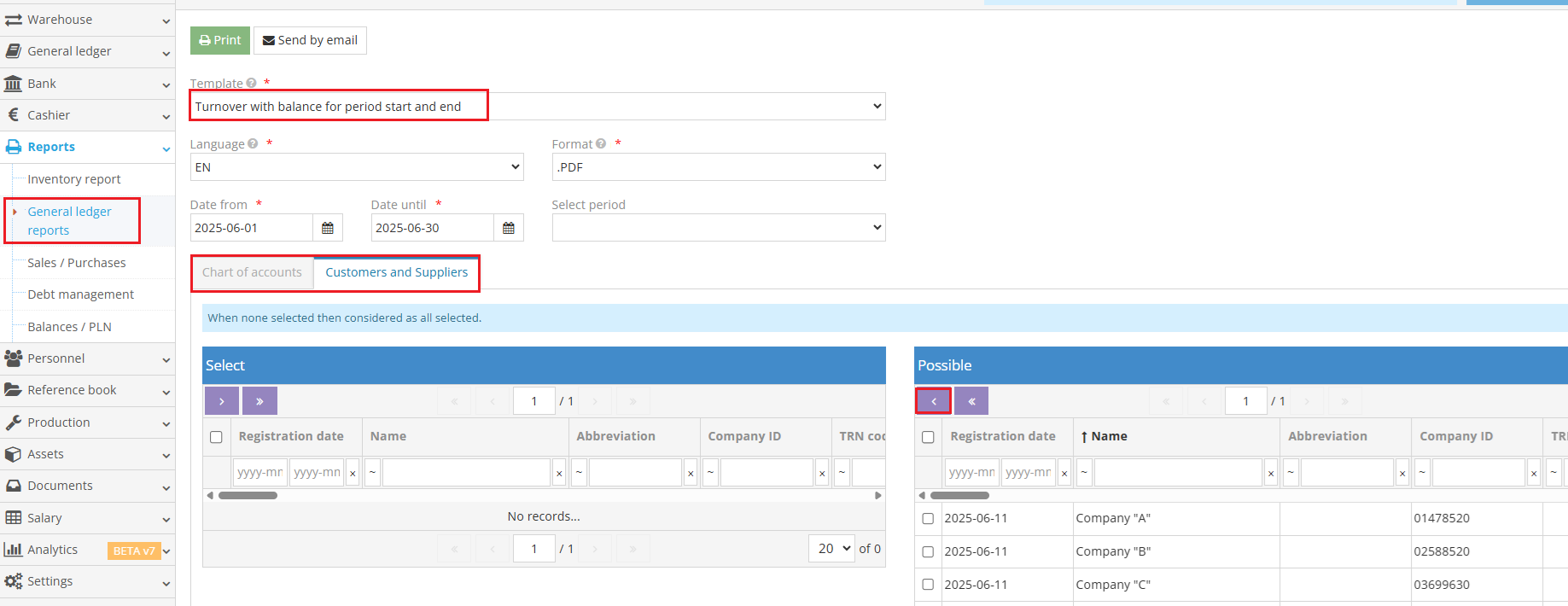The width and height of the screenshot is (1568, 606).
Task: Click the single right arrow in Select panel
Action: [x=221, y=400]
